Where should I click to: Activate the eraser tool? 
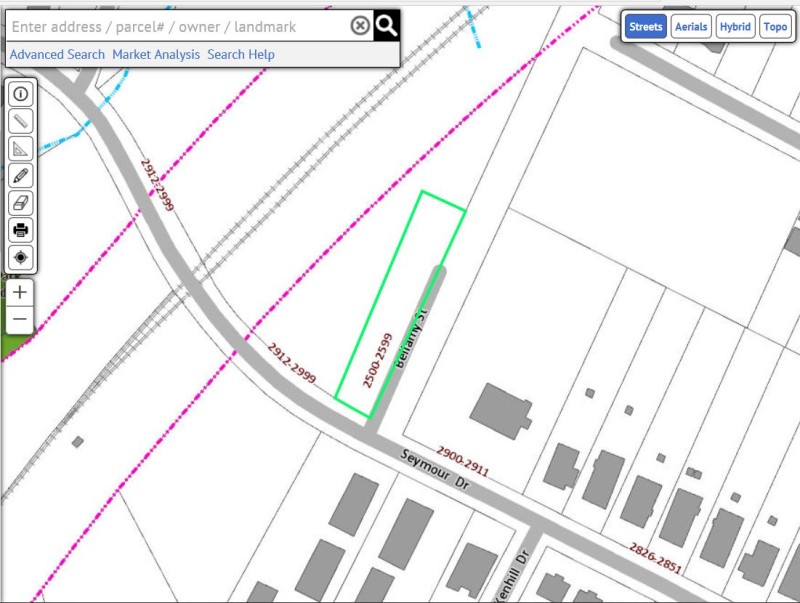coord(21,203)
